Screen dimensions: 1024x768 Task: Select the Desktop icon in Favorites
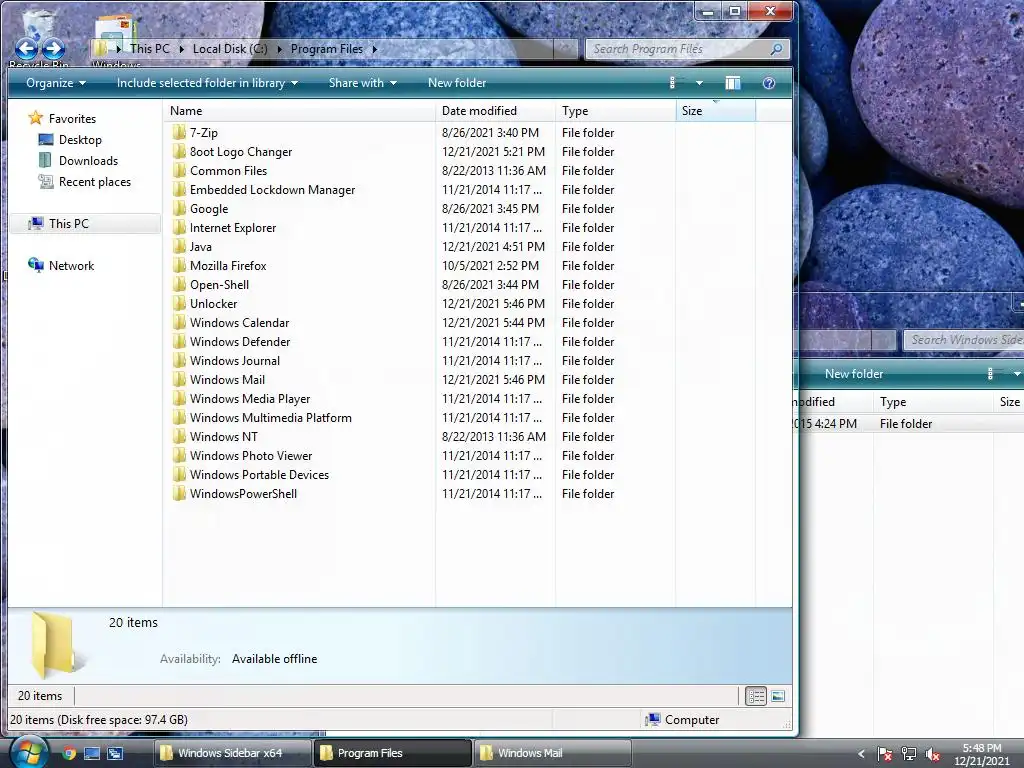coord(46,139)
